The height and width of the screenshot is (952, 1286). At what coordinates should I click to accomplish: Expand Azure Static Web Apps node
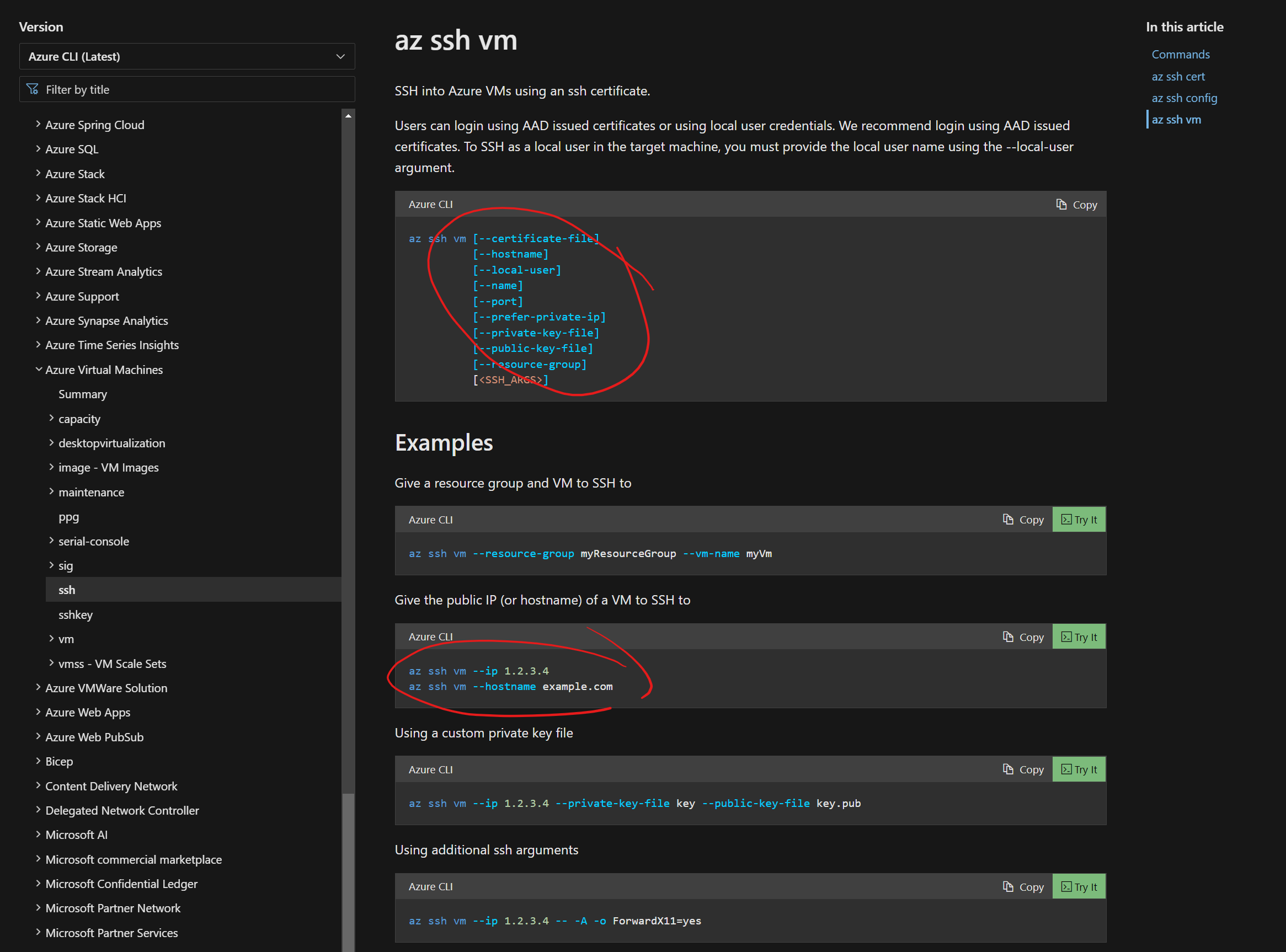click(x=38, y=222)
